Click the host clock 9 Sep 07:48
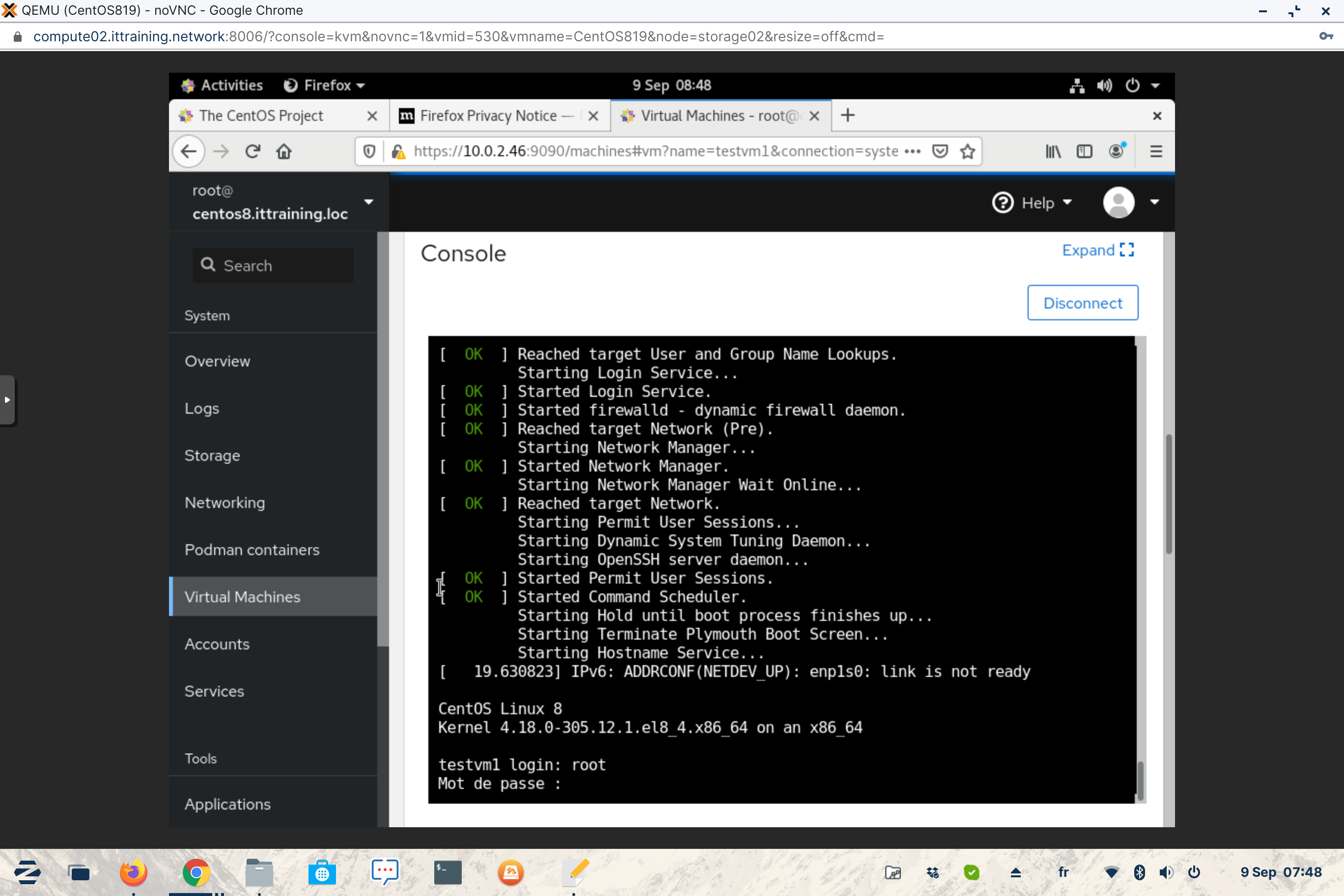The height and width of the screenshot is (896, 1344). point(1281,872)
